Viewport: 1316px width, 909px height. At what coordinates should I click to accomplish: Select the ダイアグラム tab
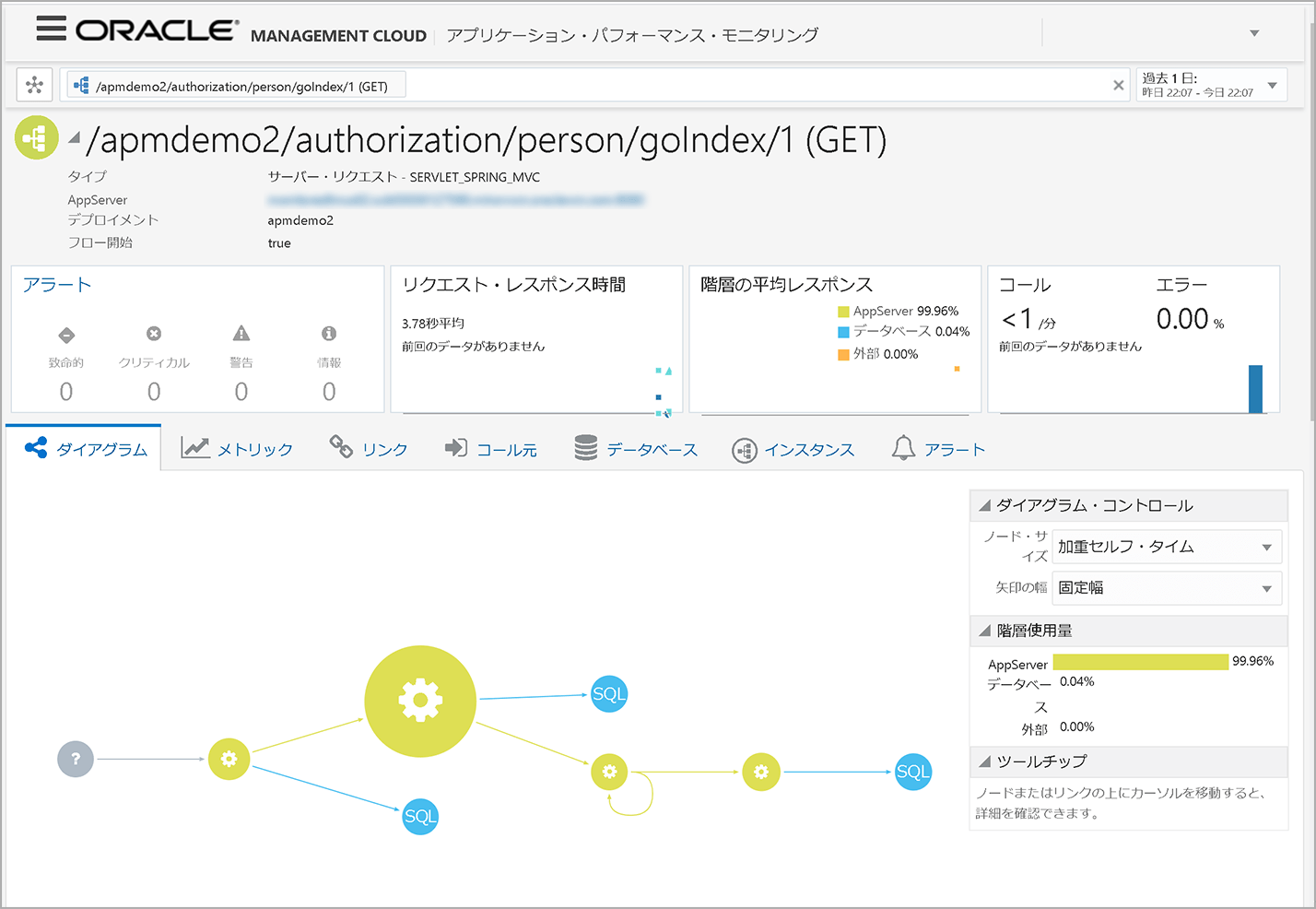[85, 449]
